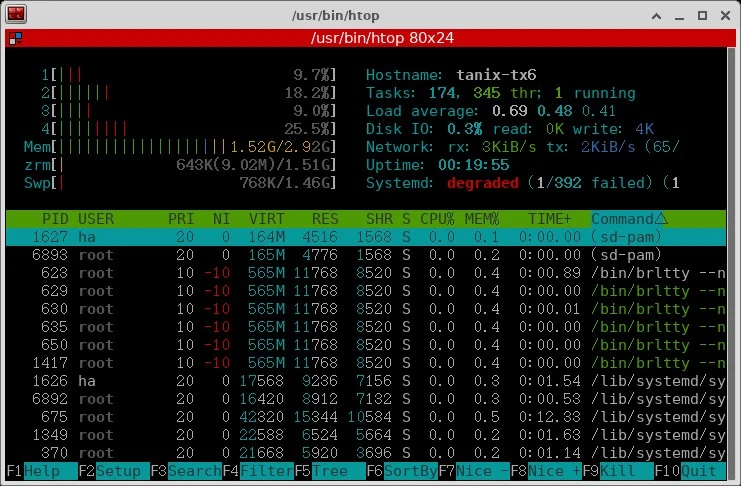The width and height of the screenshot is (741, 486).
Task: Open the F6 SortBy menu
Action: pos(402,471)
